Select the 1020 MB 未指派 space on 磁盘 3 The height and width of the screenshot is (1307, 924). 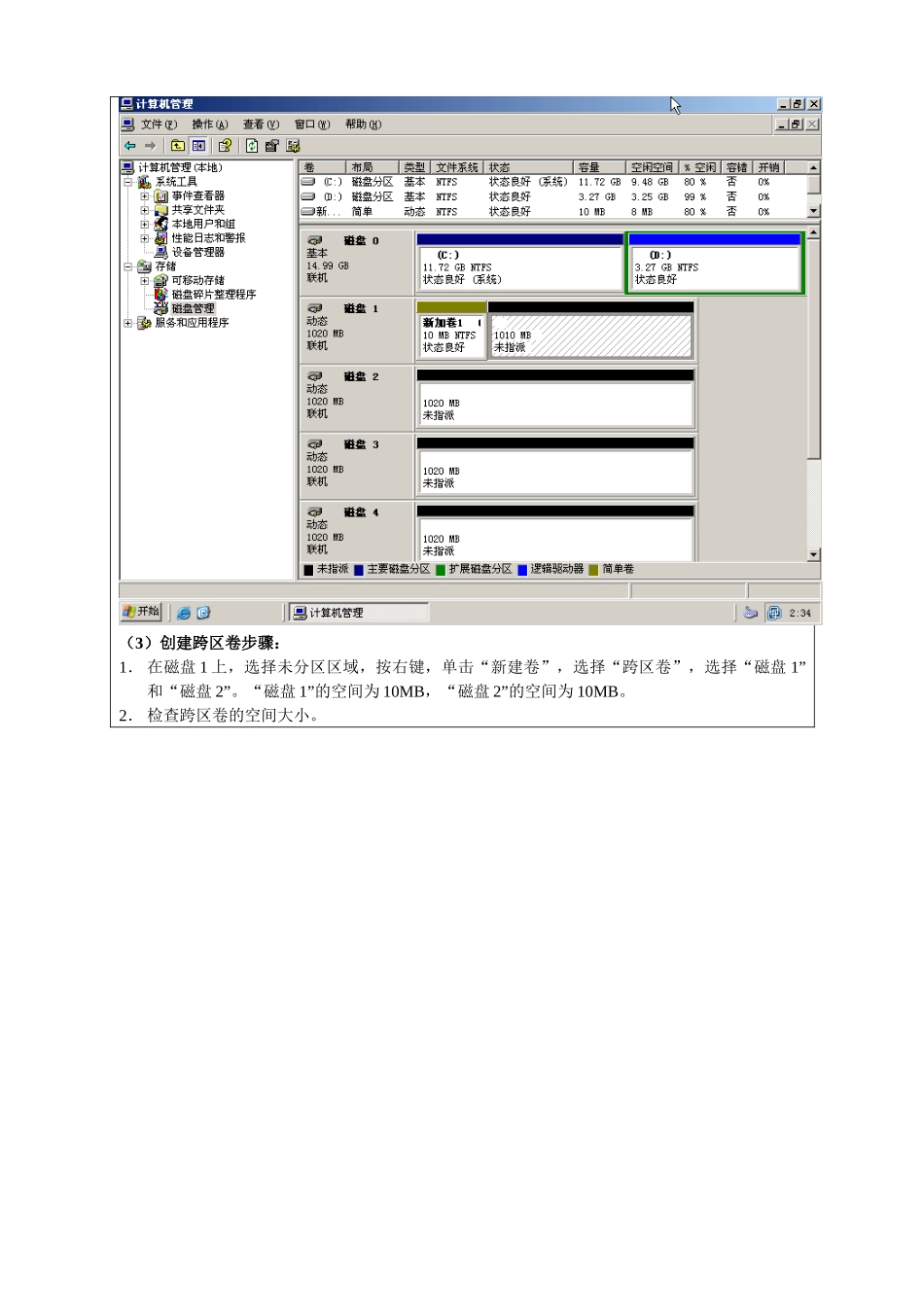pyautogui.click(x=555, y=467)
